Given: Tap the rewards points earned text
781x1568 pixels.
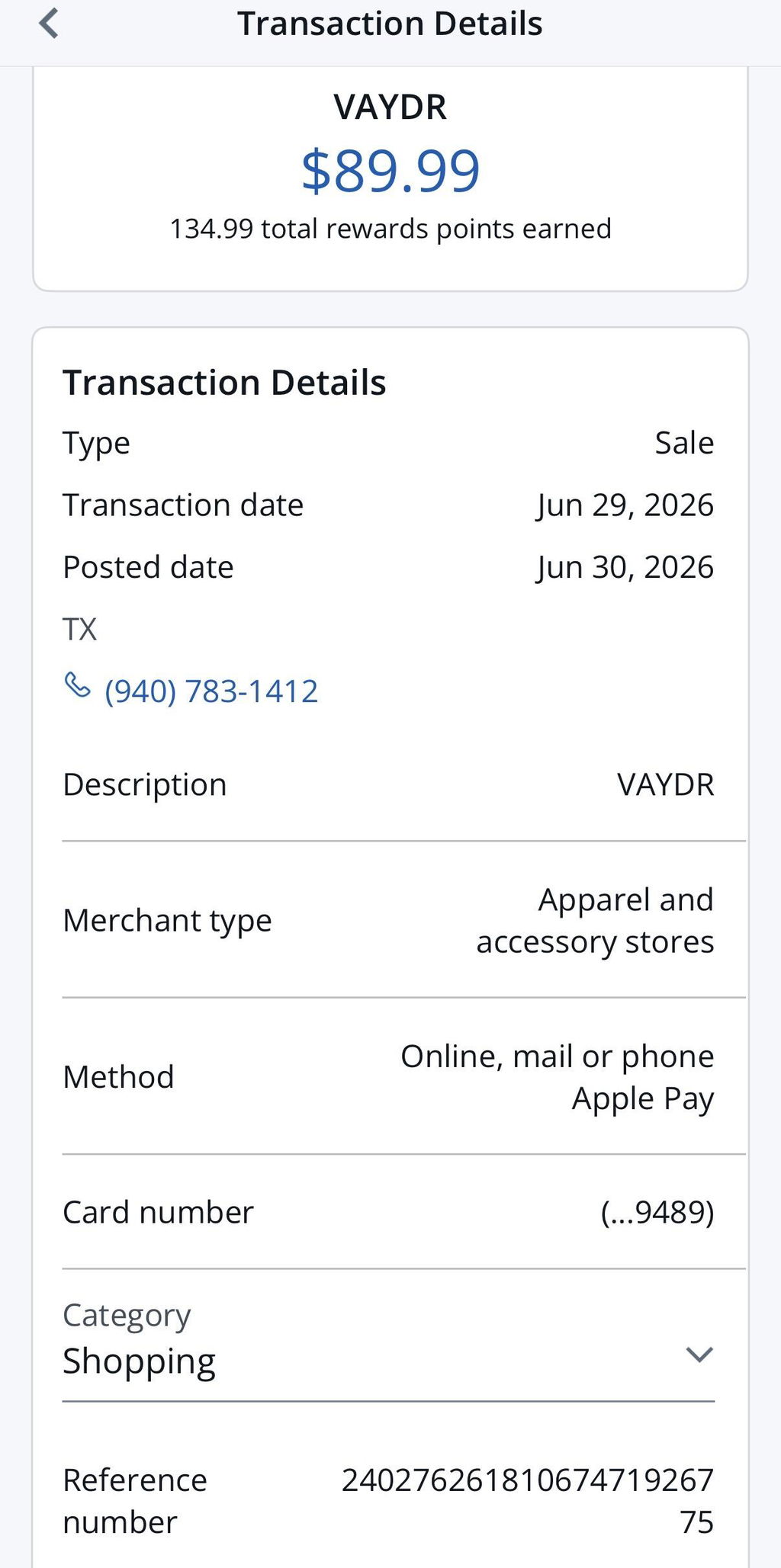Looking at the screenshot, I should (x=390, y=229).
